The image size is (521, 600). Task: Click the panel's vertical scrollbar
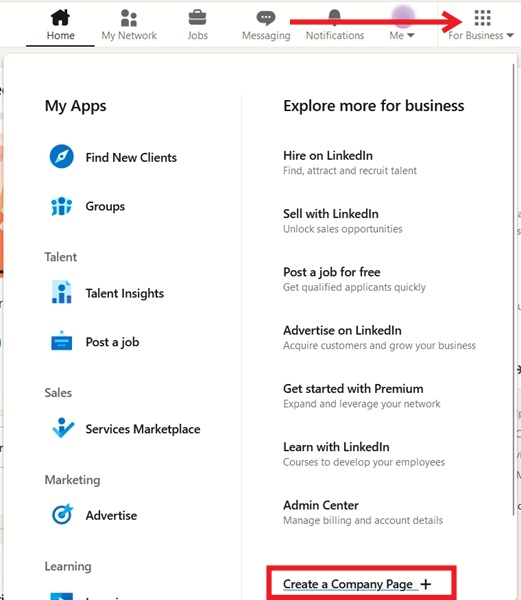tap(513, 290)
